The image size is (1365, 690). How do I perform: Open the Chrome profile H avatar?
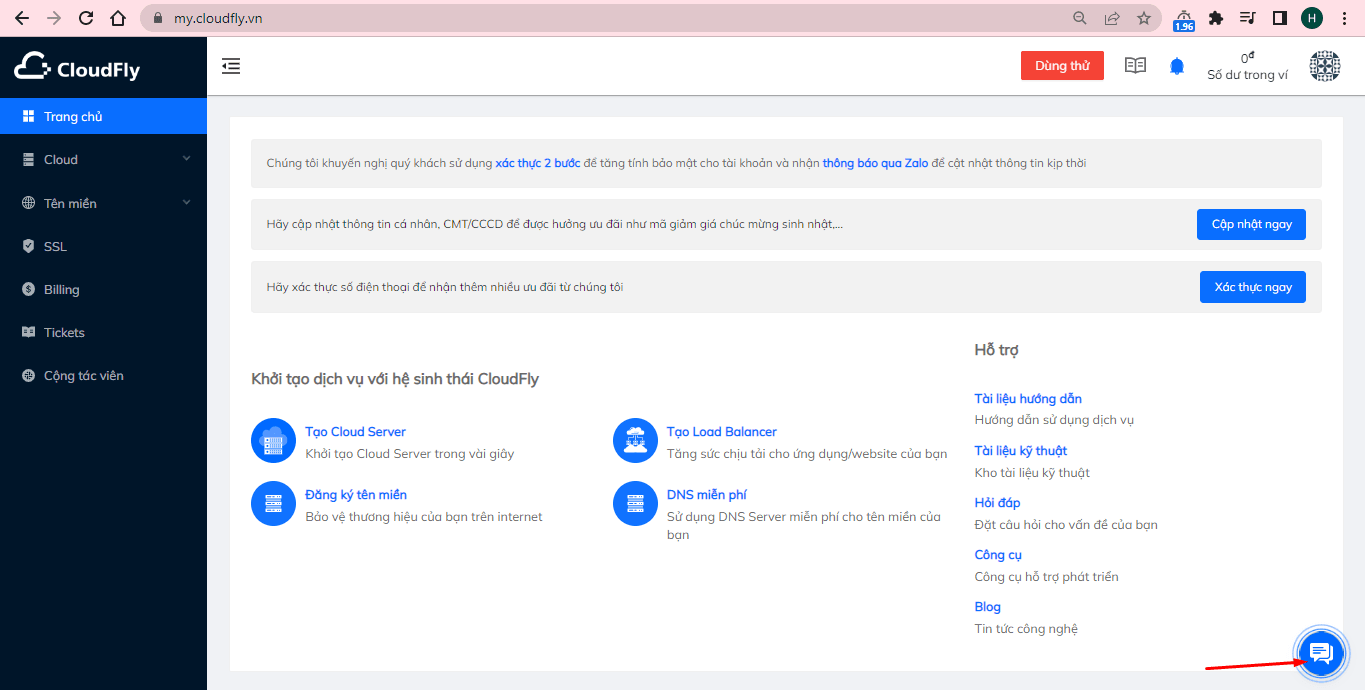pos(1312,18)
